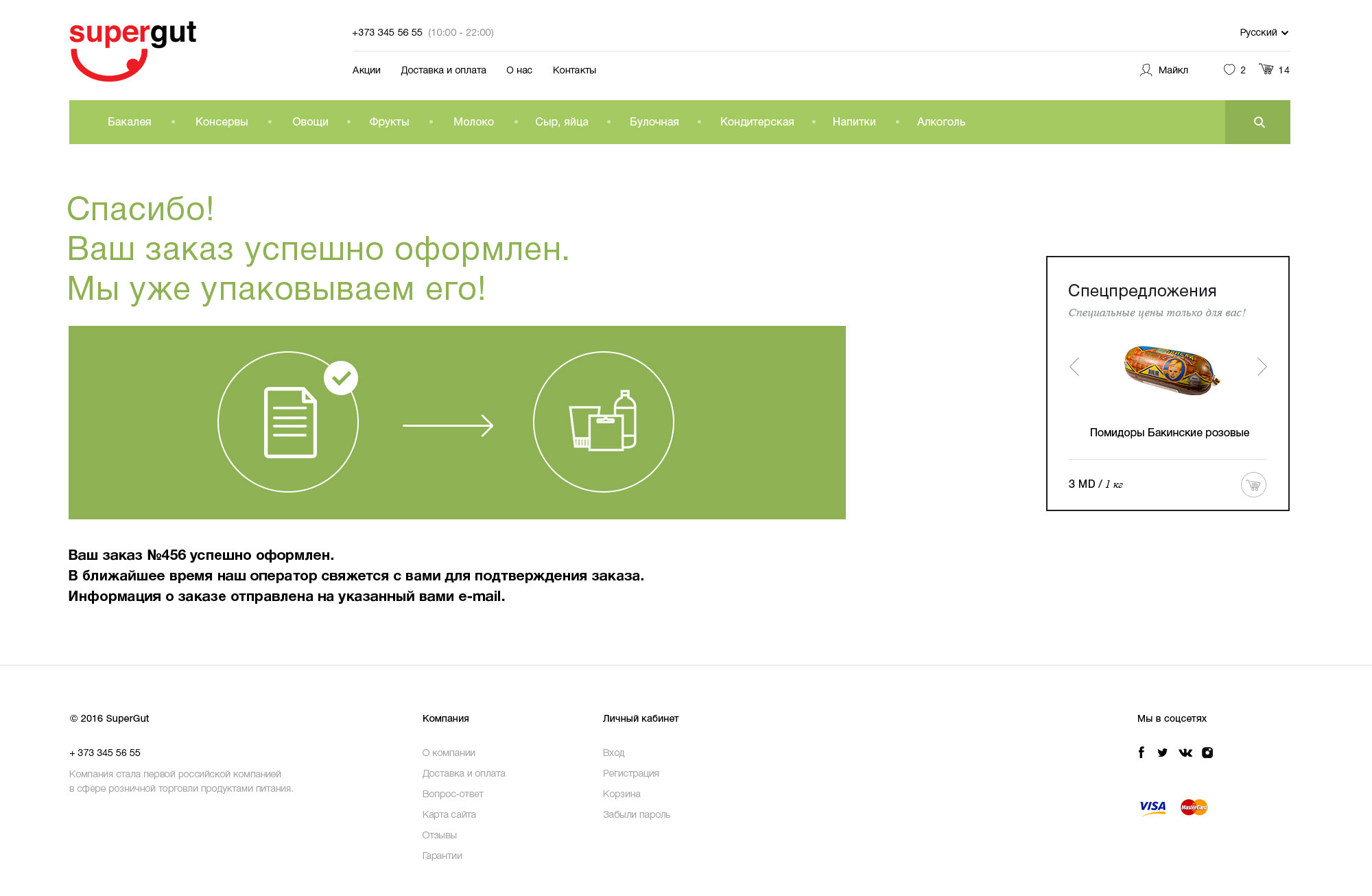1372x896 pixels.
Task: Open the Бакалея category
Action: pyautogui.click(x=130, y=122)
